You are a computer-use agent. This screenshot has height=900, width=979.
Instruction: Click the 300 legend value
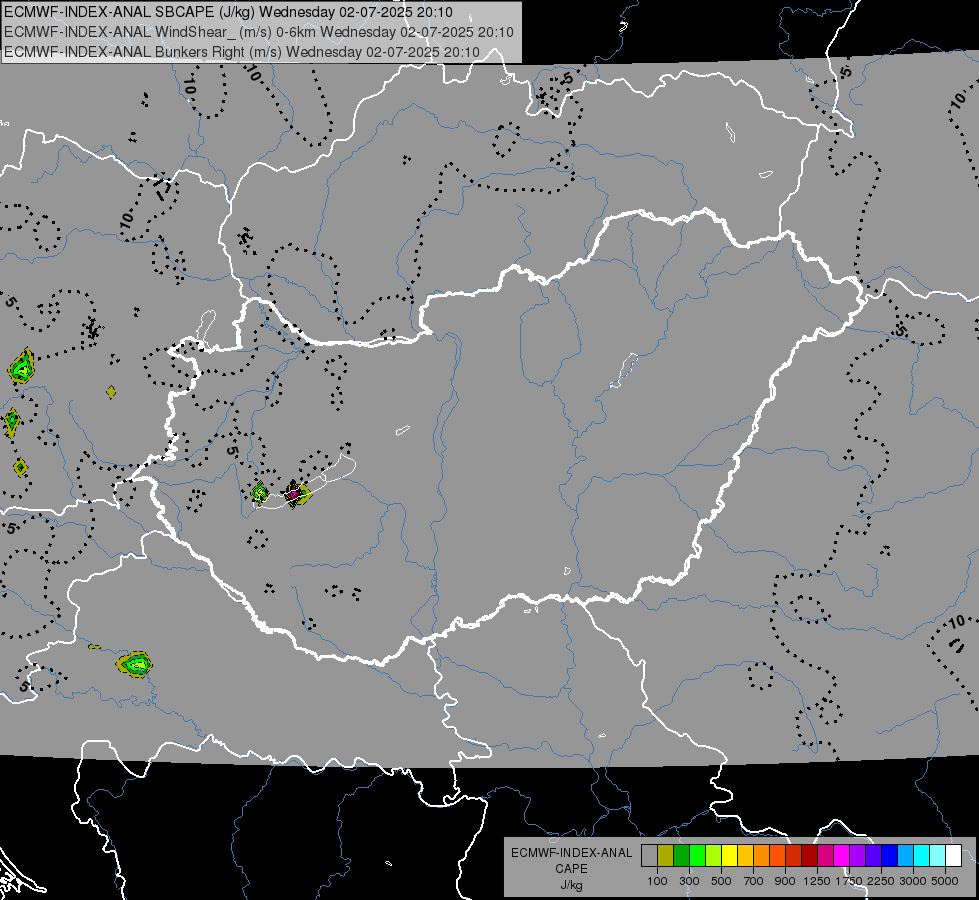pos(689,881)
